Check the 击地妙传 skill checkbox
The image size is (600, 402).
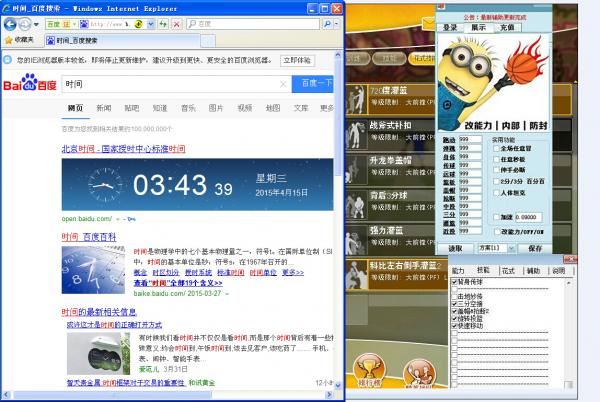(454, 296)
